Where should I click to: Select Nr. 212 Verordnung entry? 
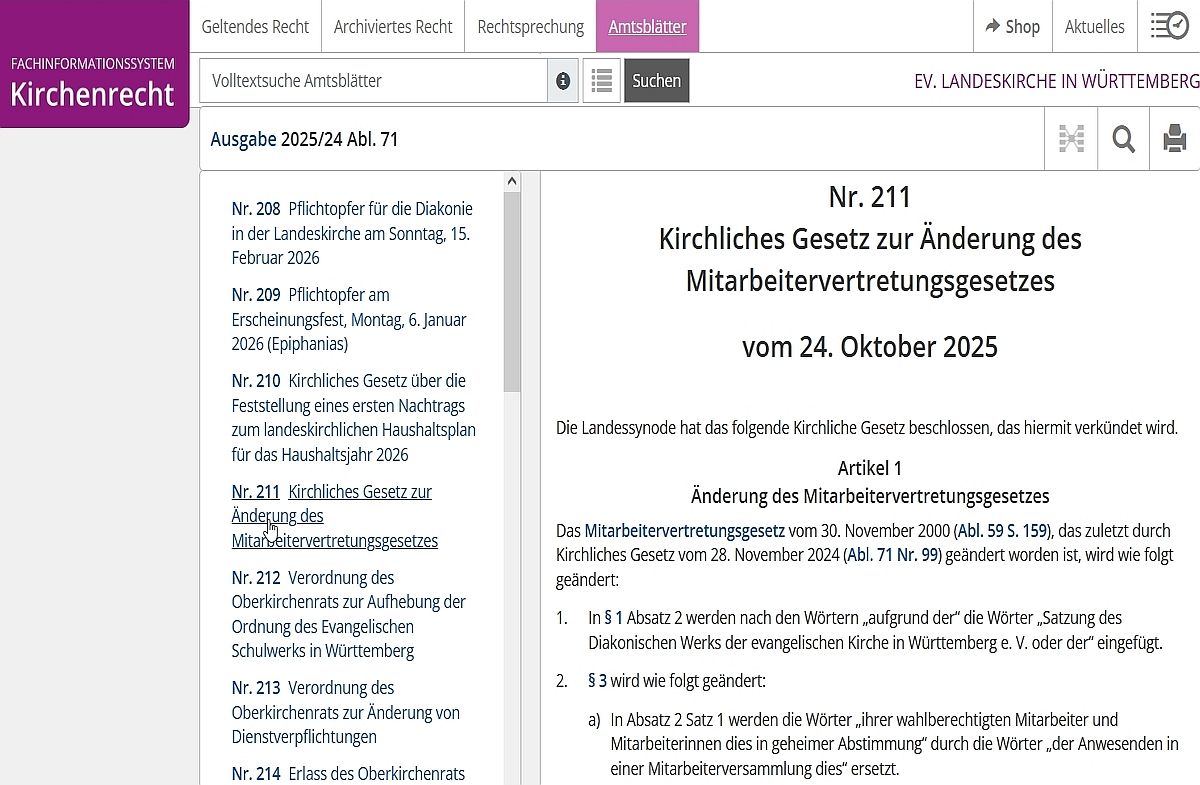348,614
